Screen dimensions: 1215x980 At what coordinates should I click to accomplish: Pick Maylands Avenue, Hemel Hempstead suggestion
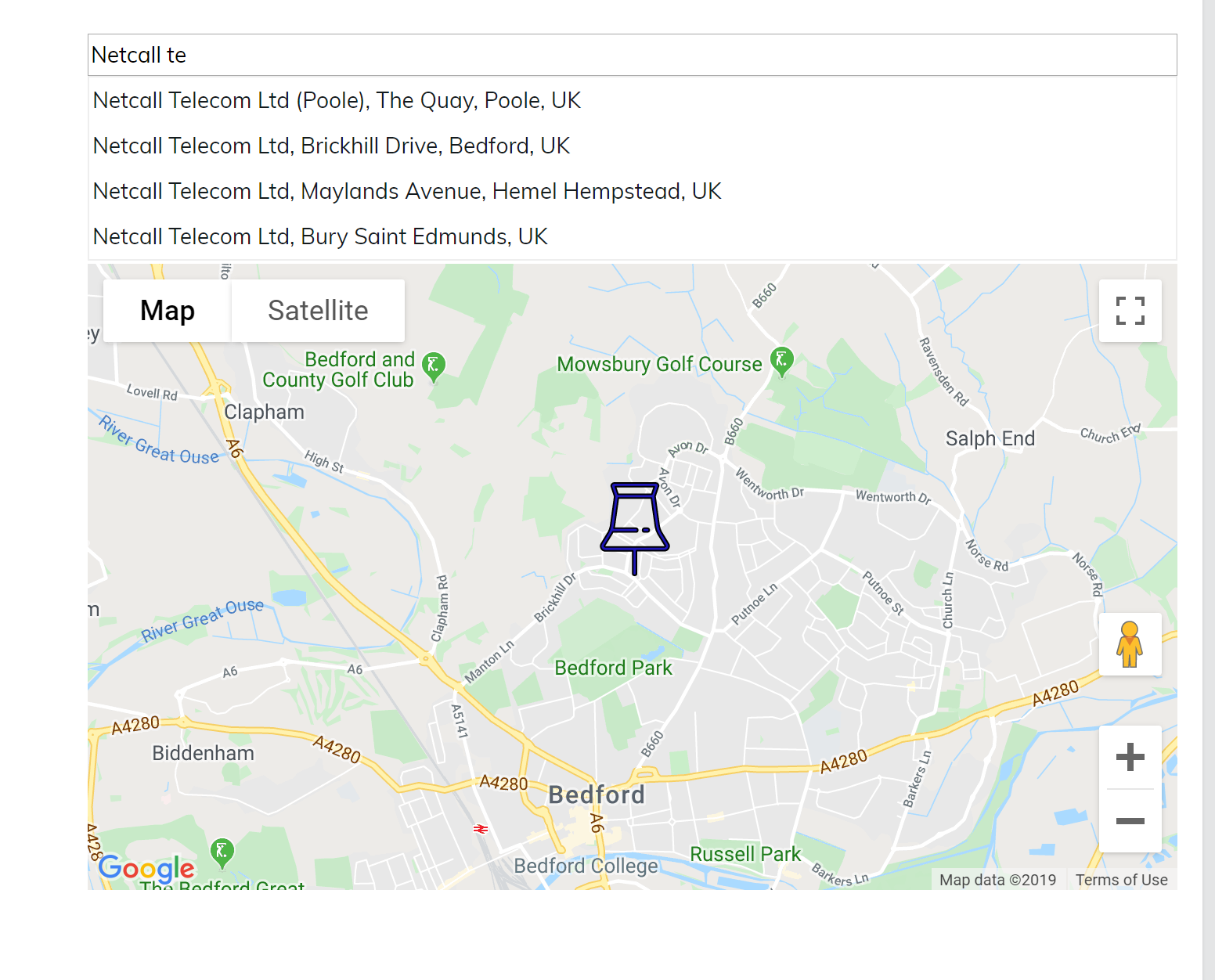click(x=407, y=191)
